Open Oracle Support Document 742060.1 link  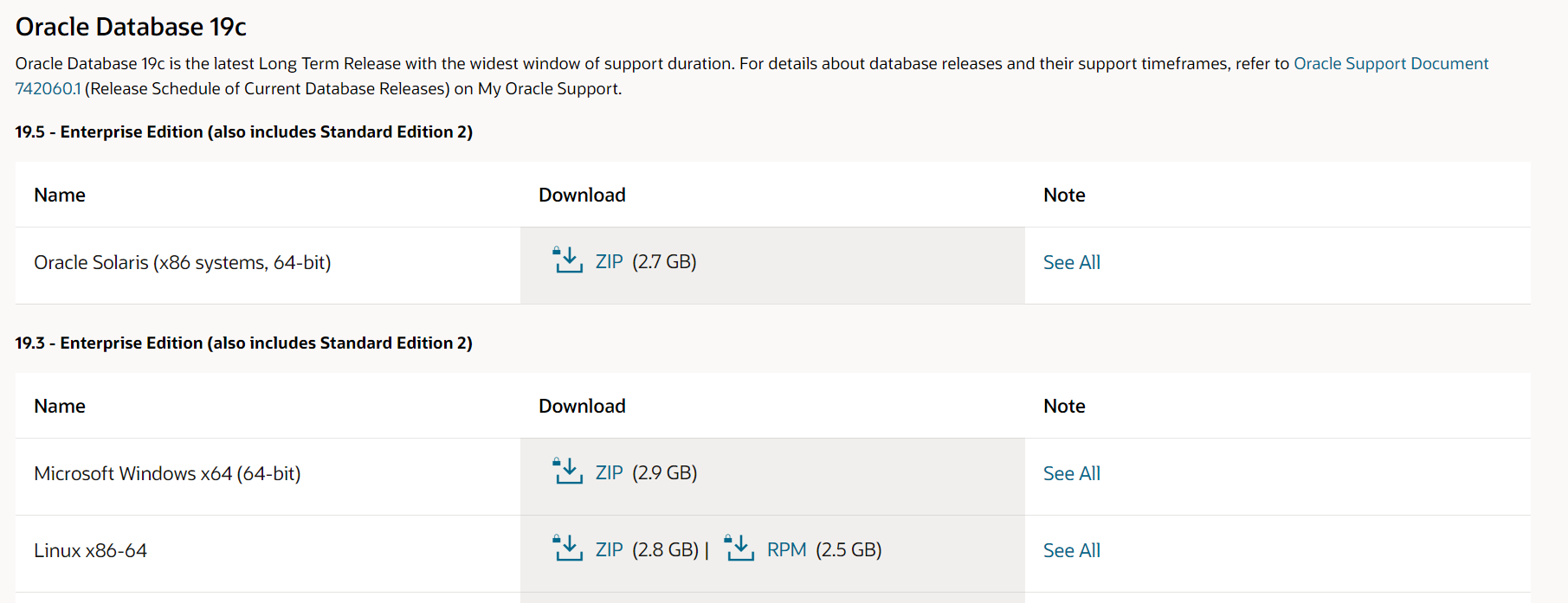coord(1391,63)
